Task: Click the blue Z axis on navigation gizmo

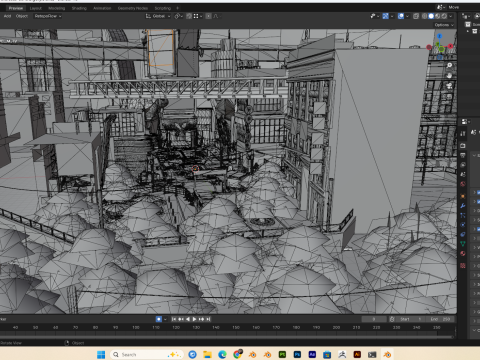Action: coord(439,36)
